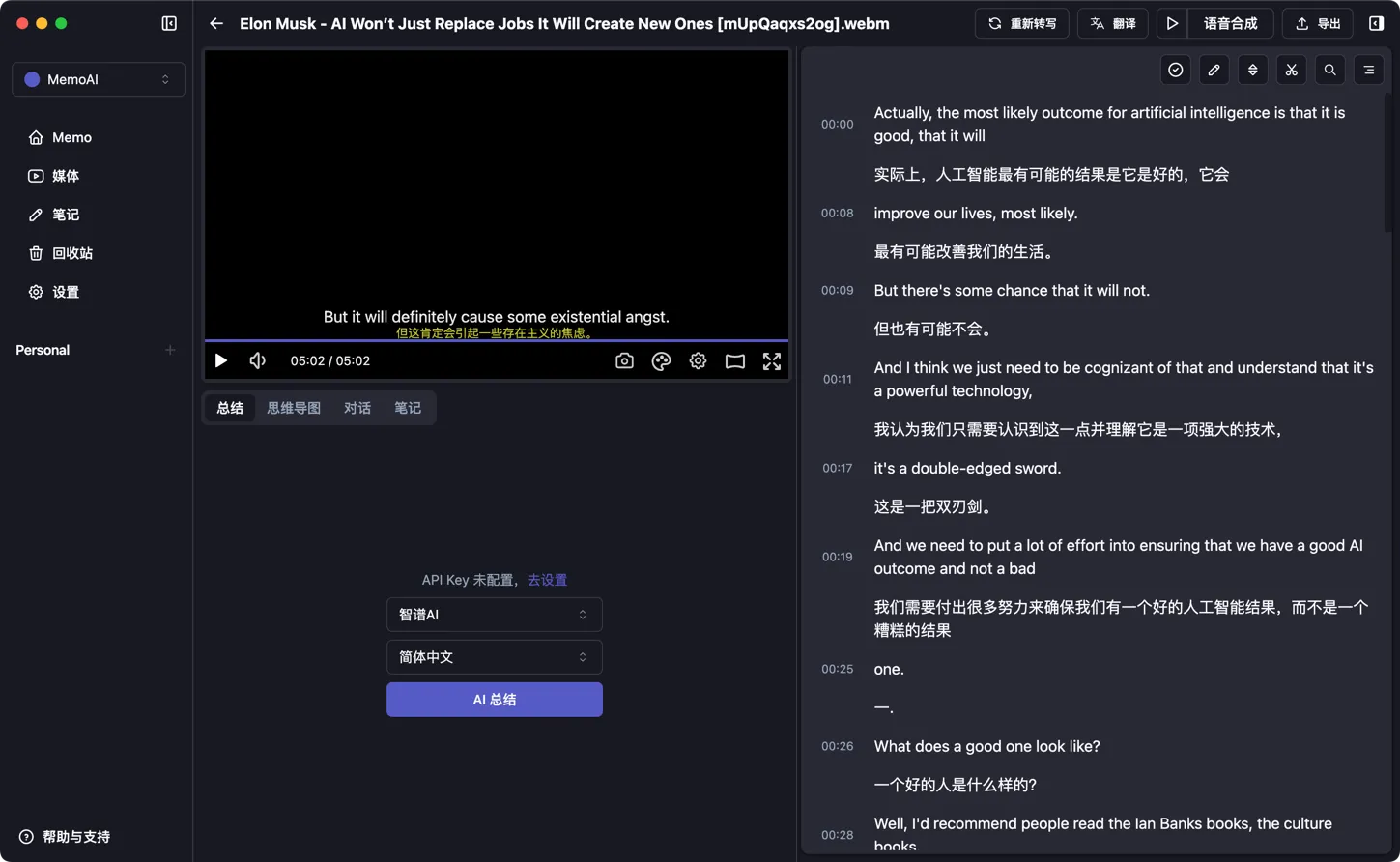Image resolution: width=1400 pixels, height=862 pixels.
Task: Select line "improve our lives, most likely."
Action: (x=976, y=214)
